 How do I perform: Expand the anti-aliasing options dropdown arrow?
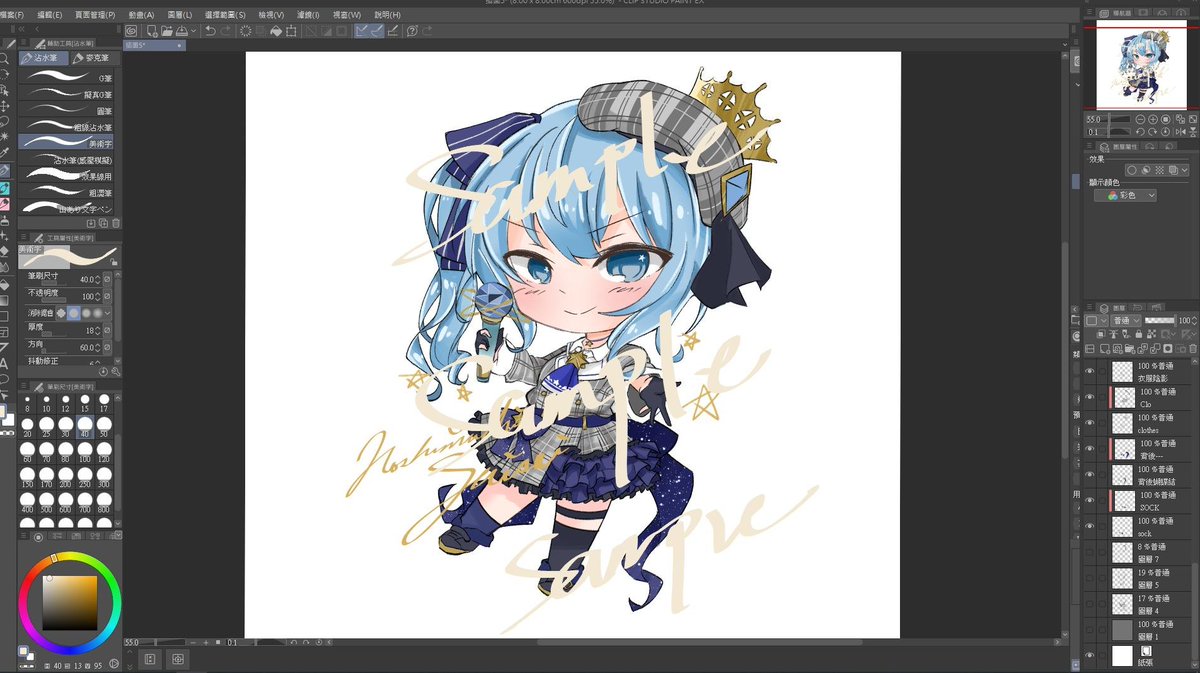tap(107, 313)
